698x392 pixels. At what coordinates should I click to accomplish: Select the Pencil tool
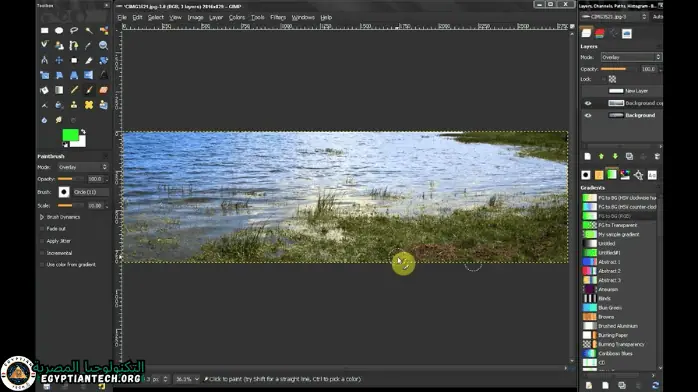tap(74, 90)
